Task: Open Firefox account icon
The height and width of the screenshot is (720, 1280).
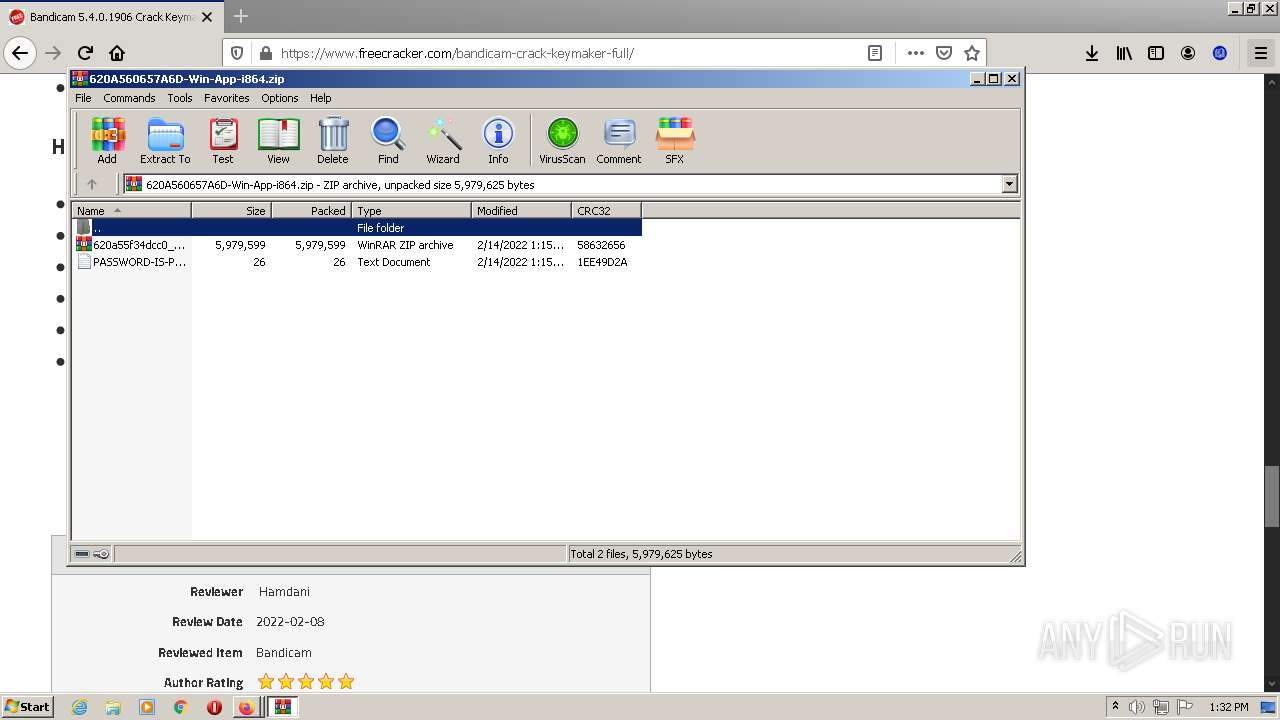Action: point(1188,53)
